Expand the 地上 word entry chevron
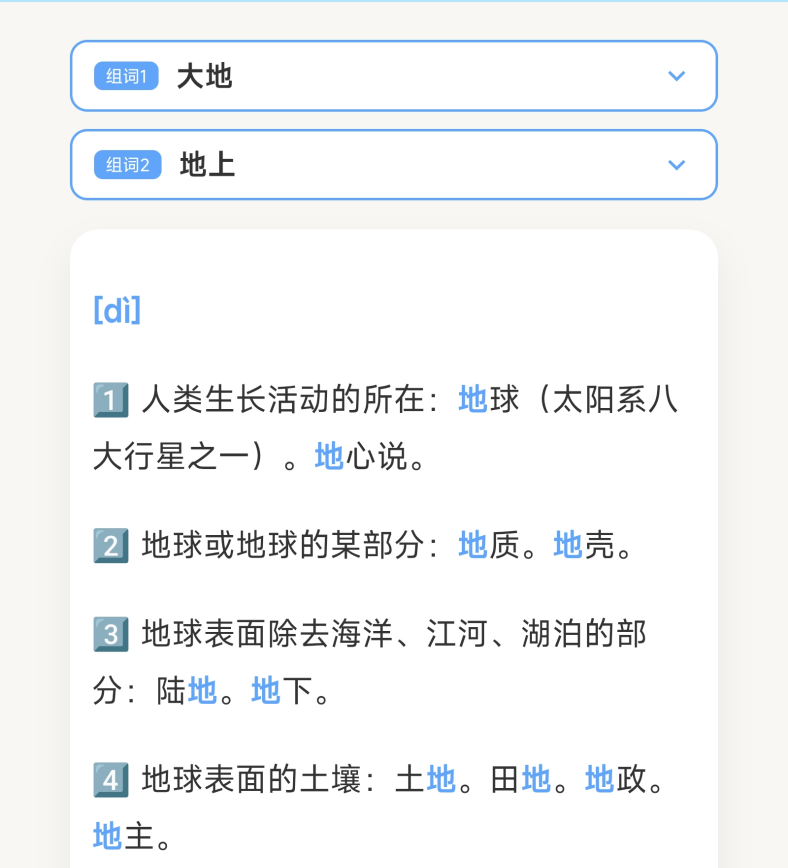Screen dimensions: 788x868 (677, 164)
